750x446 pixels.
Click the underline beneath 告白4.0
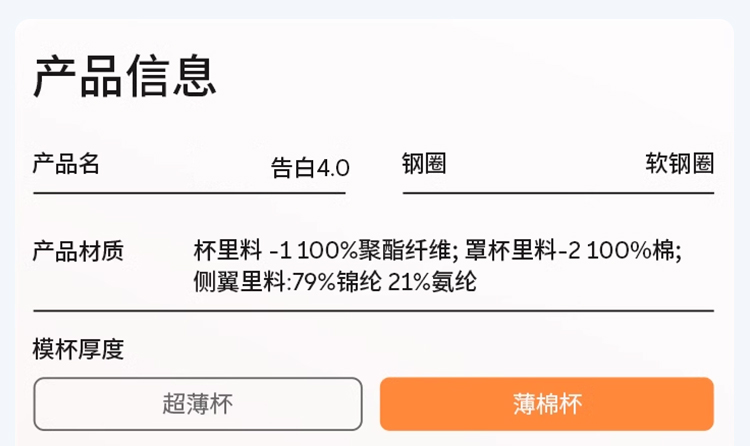pyautogui.click(x=189, y=191)
